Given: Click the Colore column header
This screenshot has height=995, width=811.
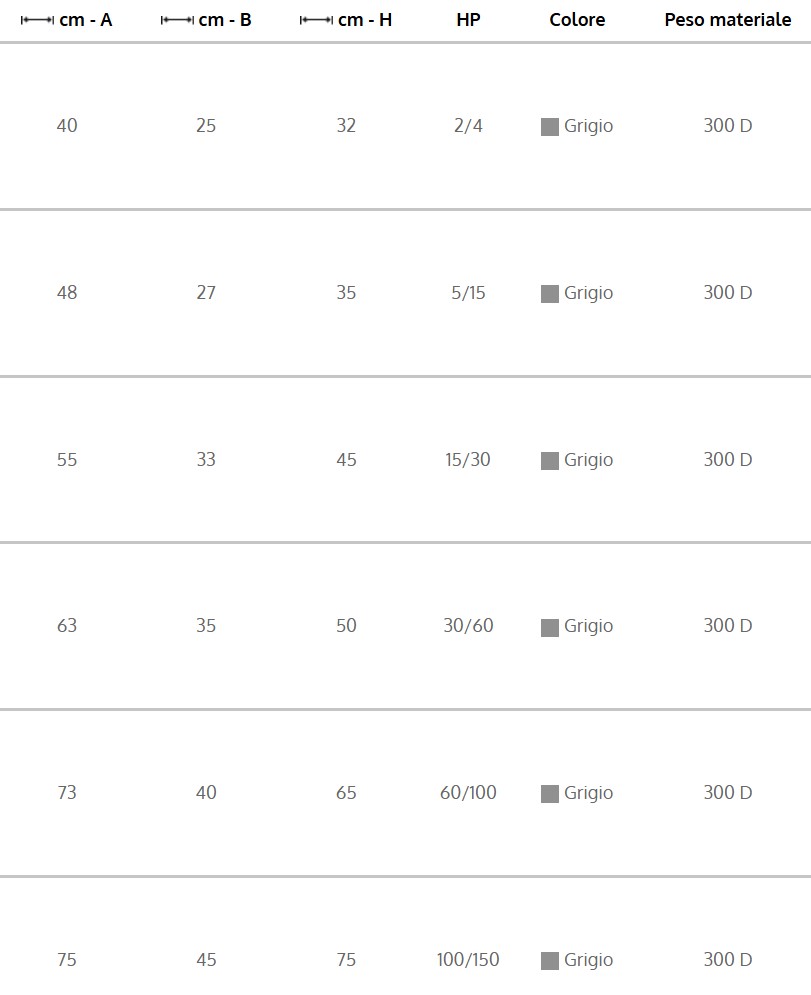Looking at the screenshot, I should pos(577,20).
